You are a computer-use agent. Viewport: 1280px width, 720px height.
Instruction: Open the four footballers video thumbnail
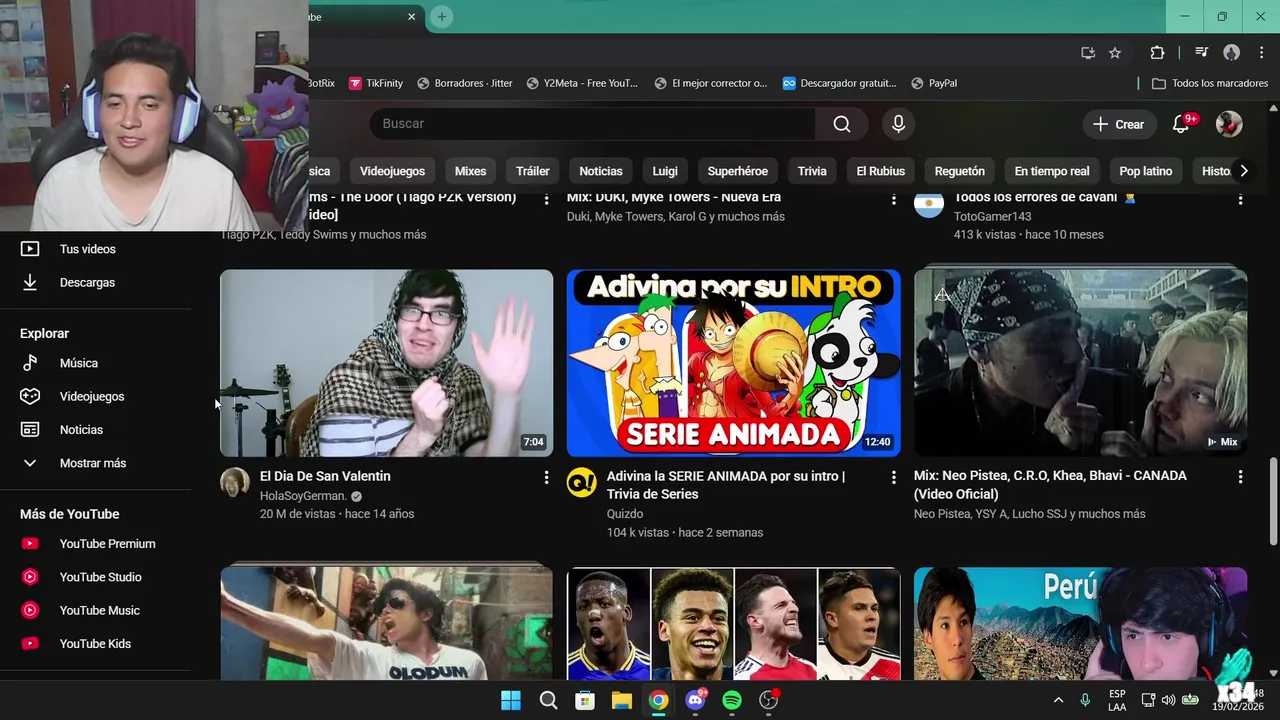pyautogui.click(x=733, y=624)
